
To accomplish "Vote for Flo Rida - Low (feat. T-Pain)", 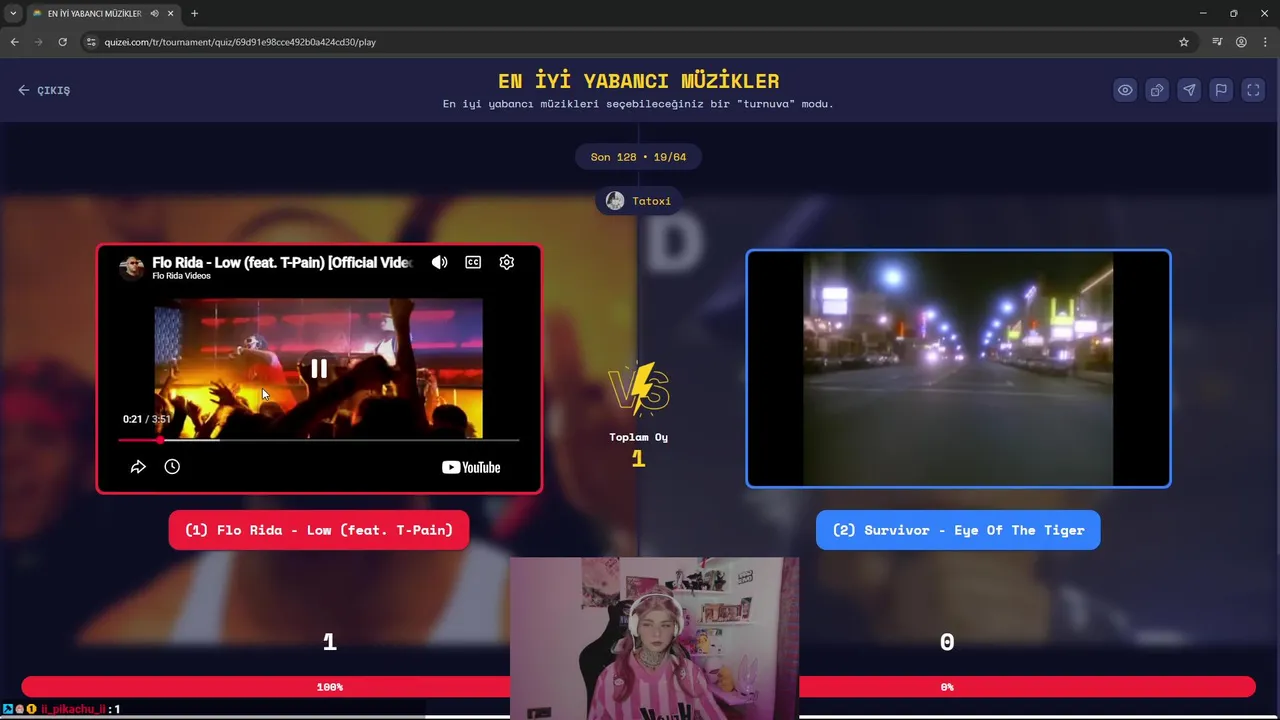I will [x=319, y=530].
